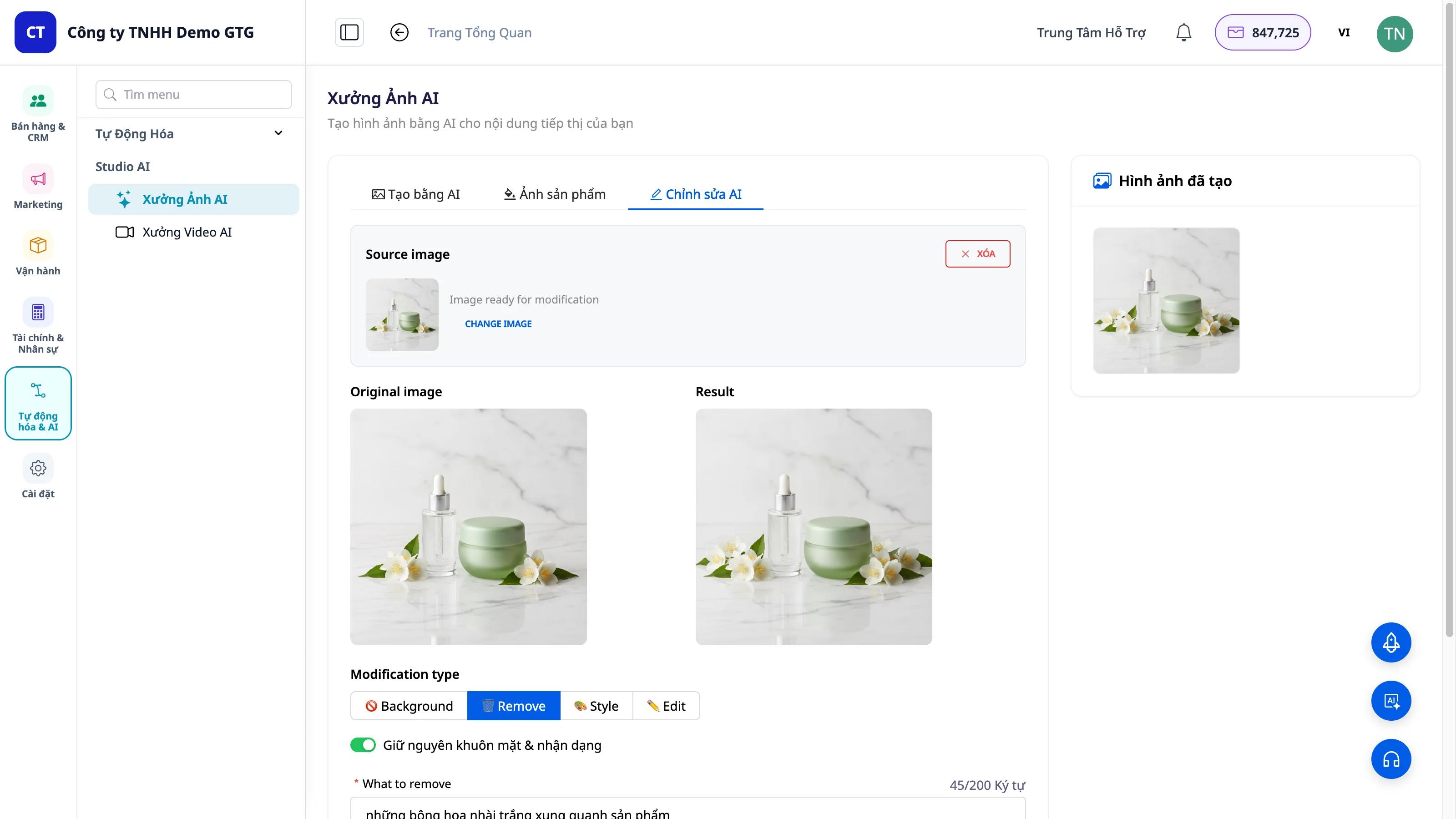Click the CHANGE IMAGE link
1456x819 pixels.
click(498, 324)
